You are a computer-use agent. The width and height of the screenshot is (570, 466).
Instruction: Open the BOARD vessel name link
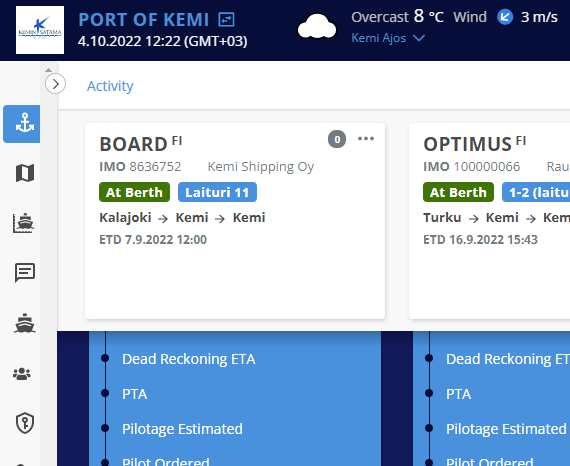pyautogui.click(x=133, y=144)
